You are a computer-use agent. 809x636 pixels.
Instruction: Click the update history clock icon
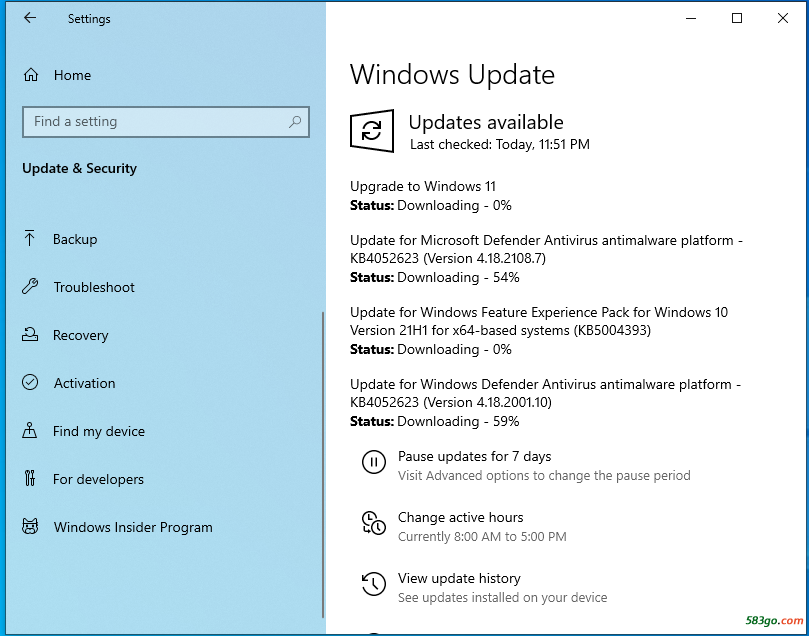click(x=374, y=584)
